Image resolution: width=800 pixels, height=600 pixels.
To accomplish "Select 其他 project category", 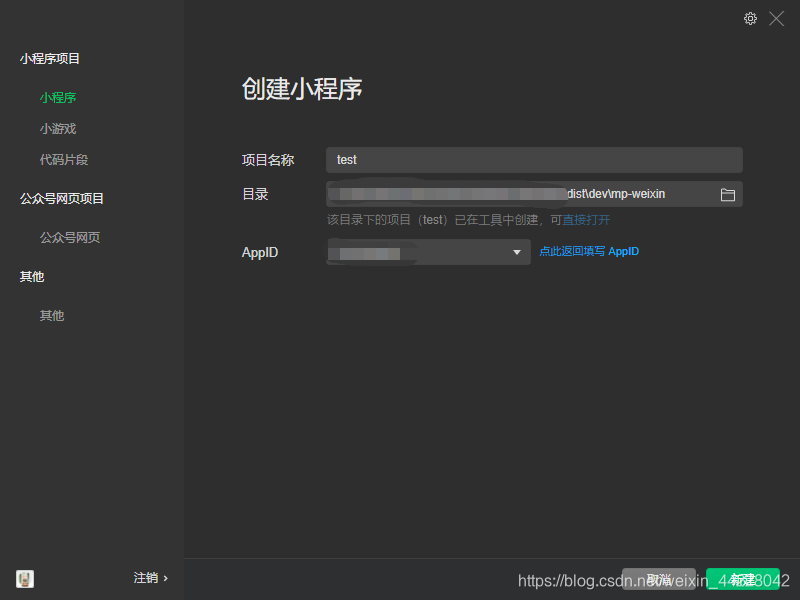I will (51, 315).
